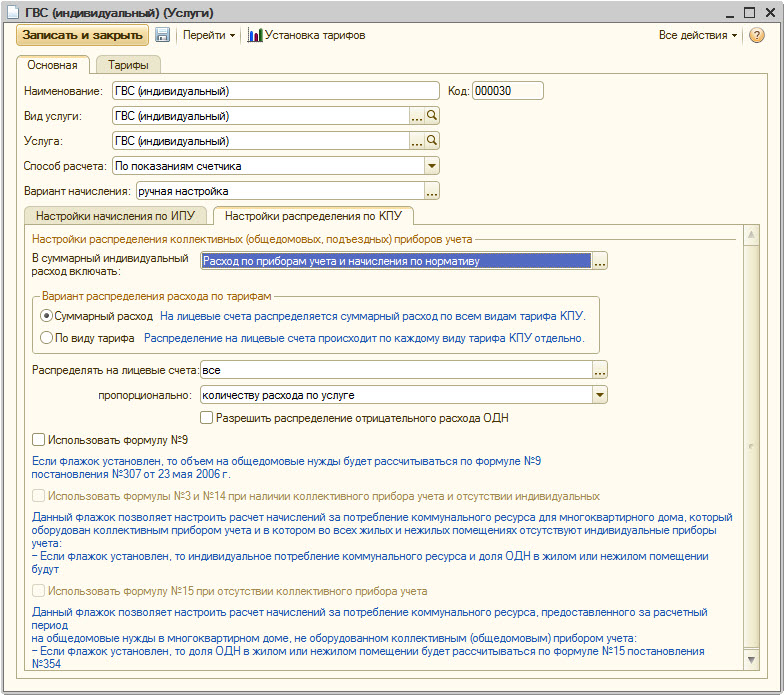Image resolution: width=784 pixels, height=695 pixels.
Task: Open ellipsis for суммарный индивидуальный расход field
Action: [600, 261]
